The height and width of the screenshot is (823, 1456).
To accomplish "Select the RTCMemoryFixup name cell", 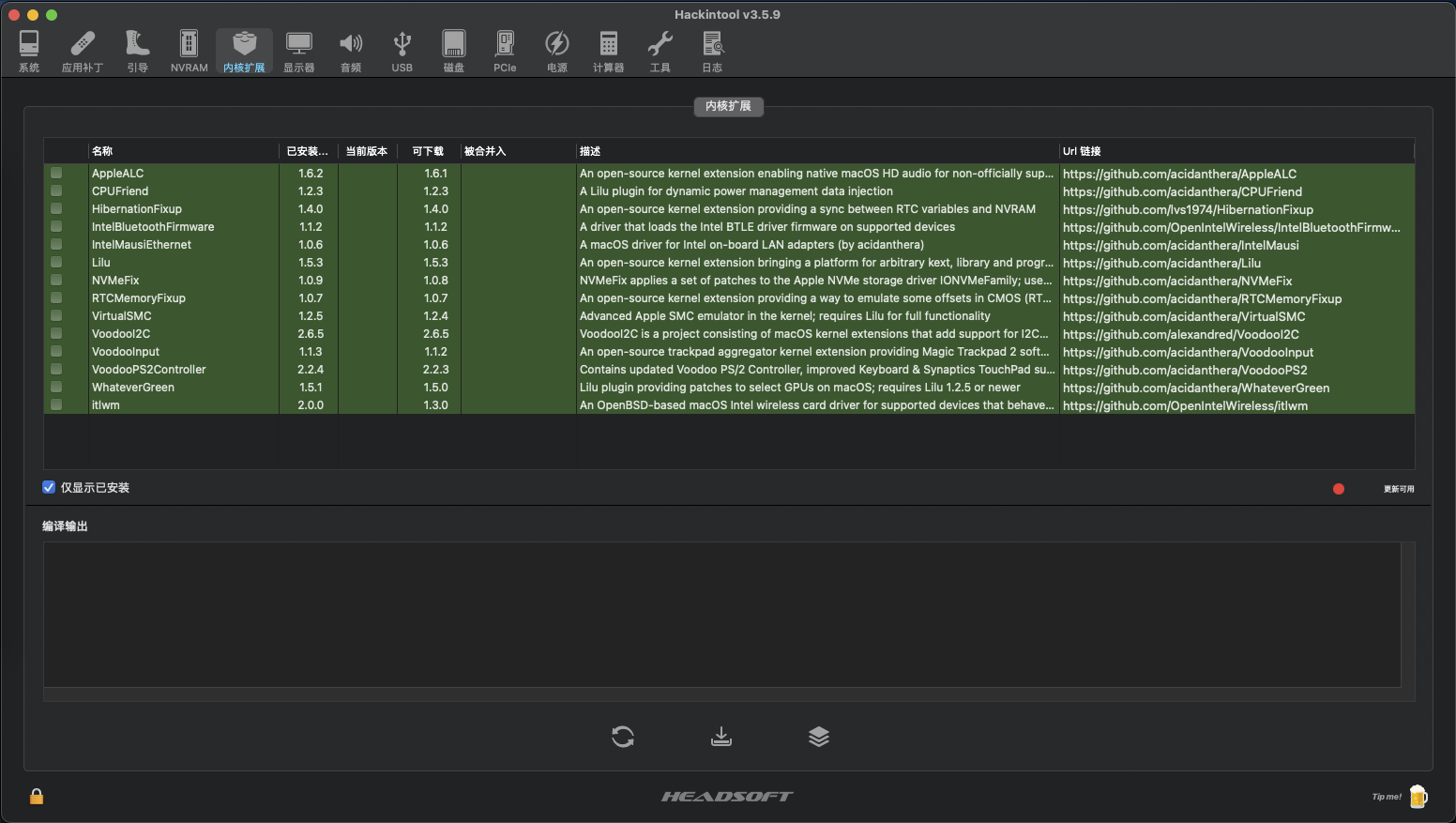I will point(139,297).
